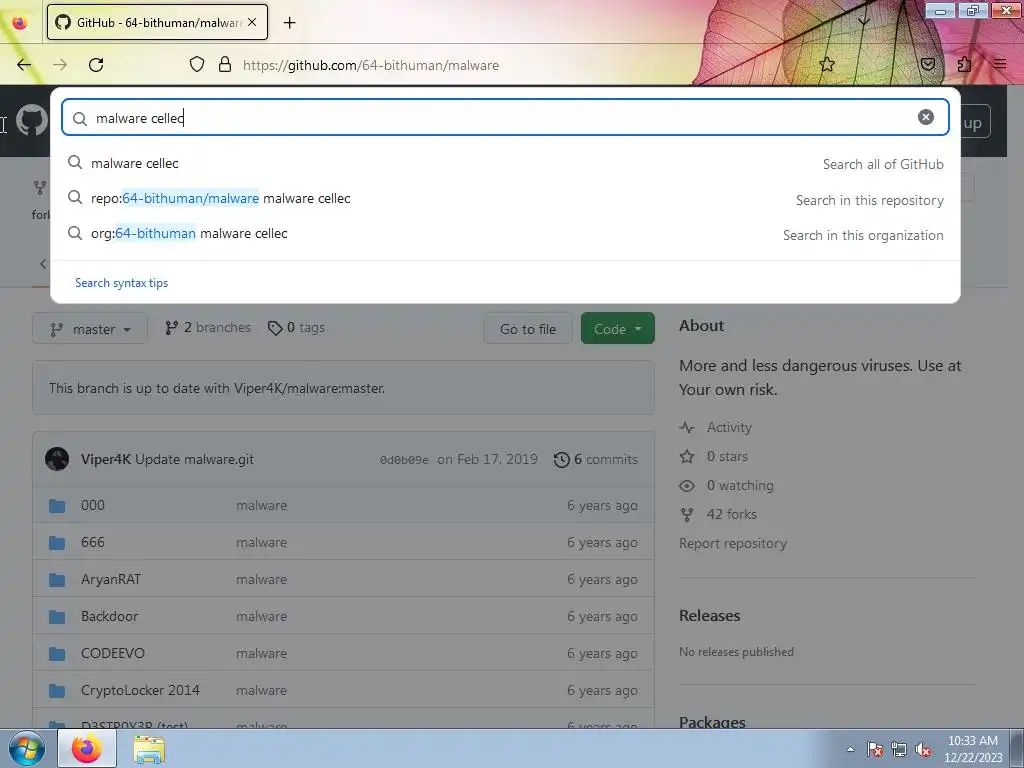The image size is (1024, 768).
Task: Select the org:64-bithuman search suggestion
Action: tap(505, 234)
